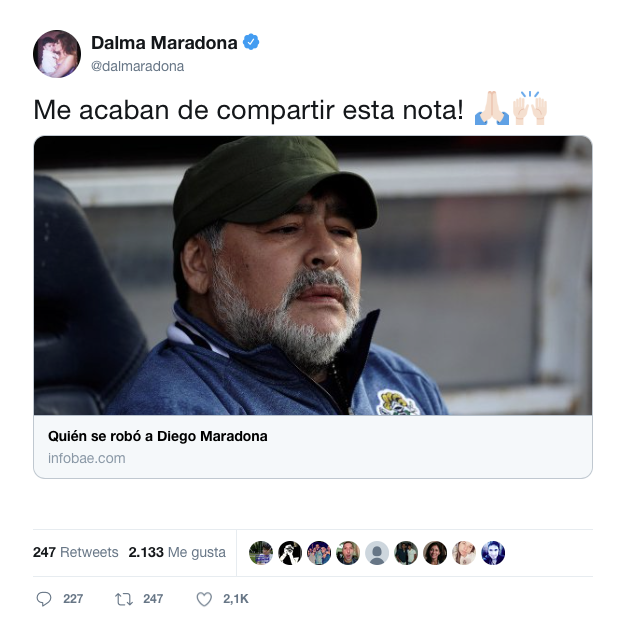Click the infobae.com domain link
622x620 pixels.
(x=86, y=458)
